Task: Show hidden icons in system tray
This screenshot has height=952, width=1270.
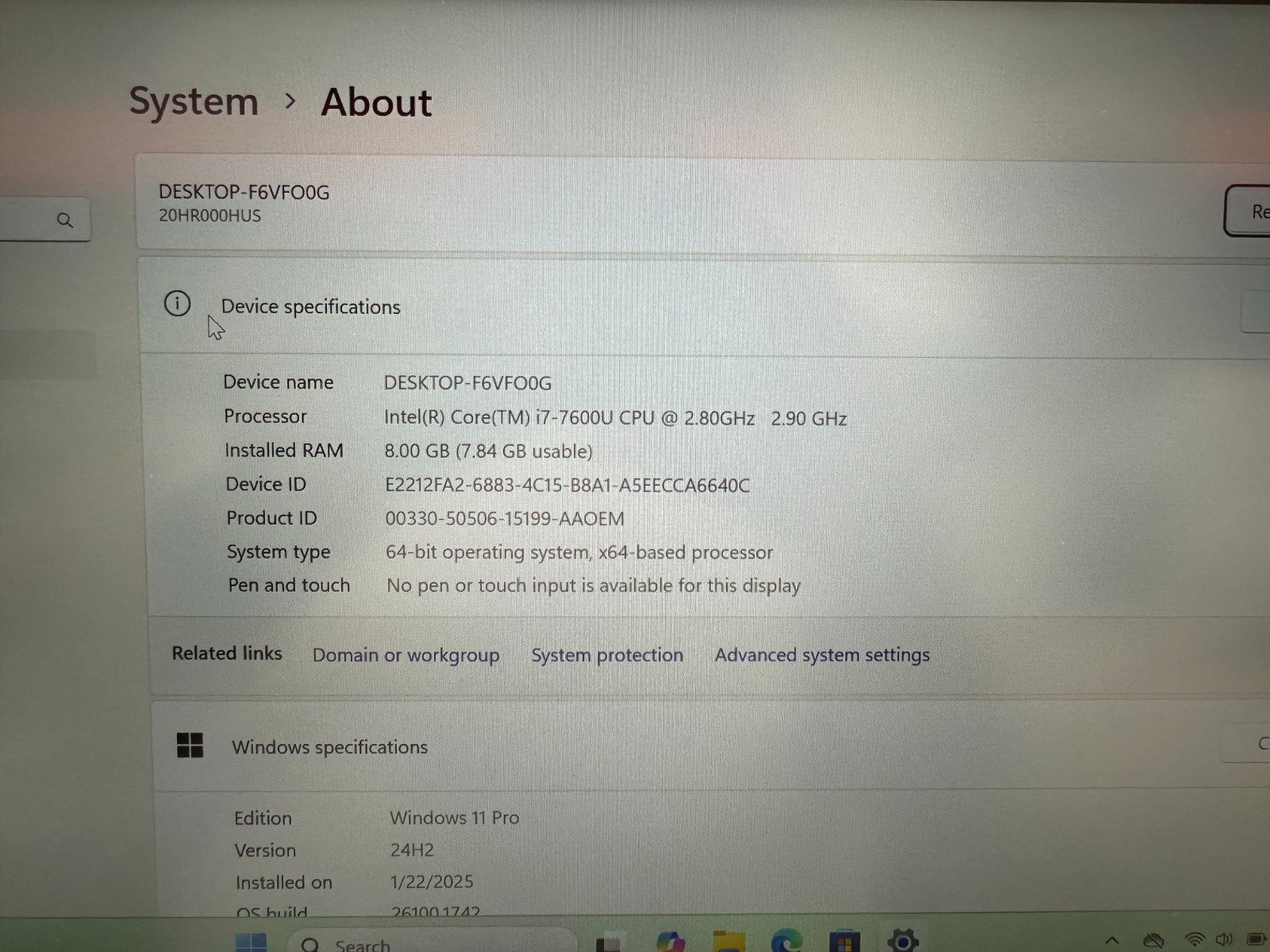Action: 1112,941
